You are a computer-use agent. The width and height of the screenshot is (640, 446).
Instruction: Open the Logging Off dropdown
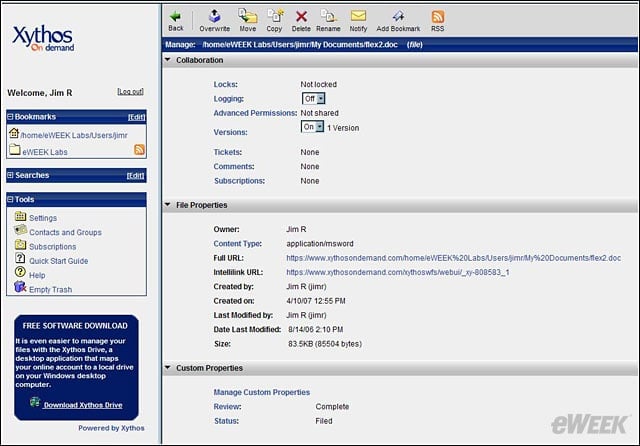(313, 99)
